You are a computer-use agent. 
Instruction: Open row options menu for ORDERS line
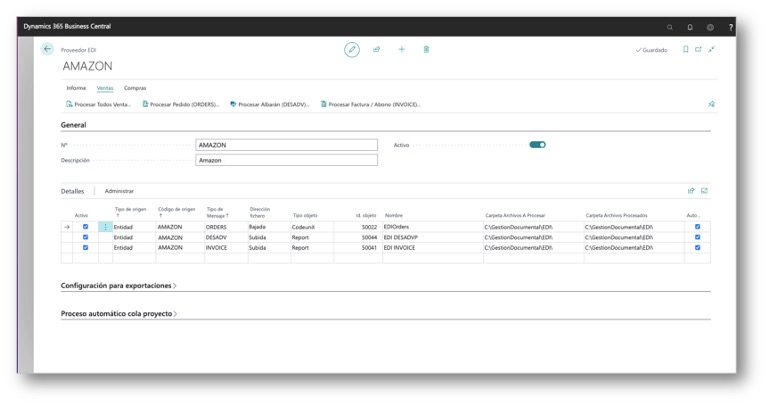coord(105,227)
